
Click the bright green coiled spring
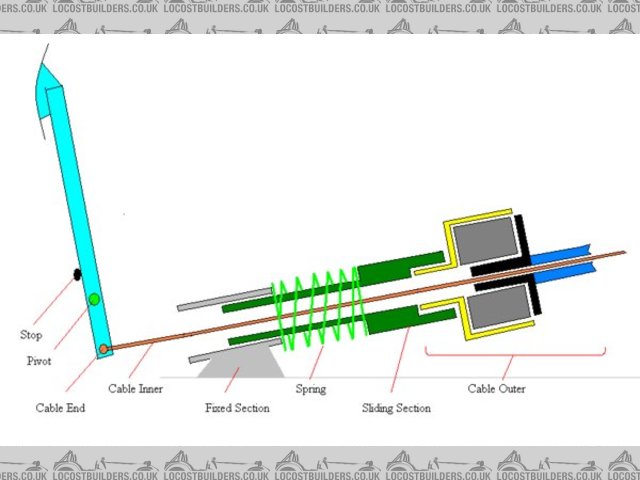[318, 305]
